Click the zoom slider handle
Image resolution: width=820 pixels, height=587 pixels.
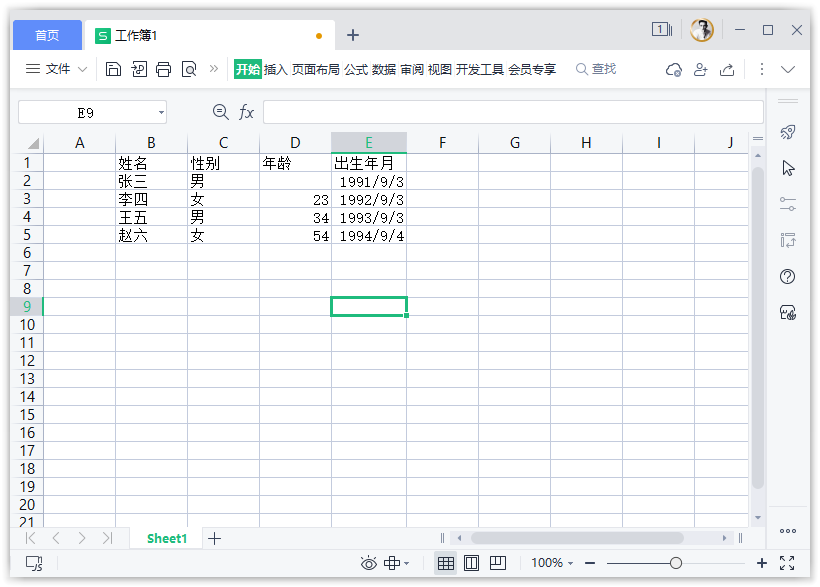pos(676,563)
